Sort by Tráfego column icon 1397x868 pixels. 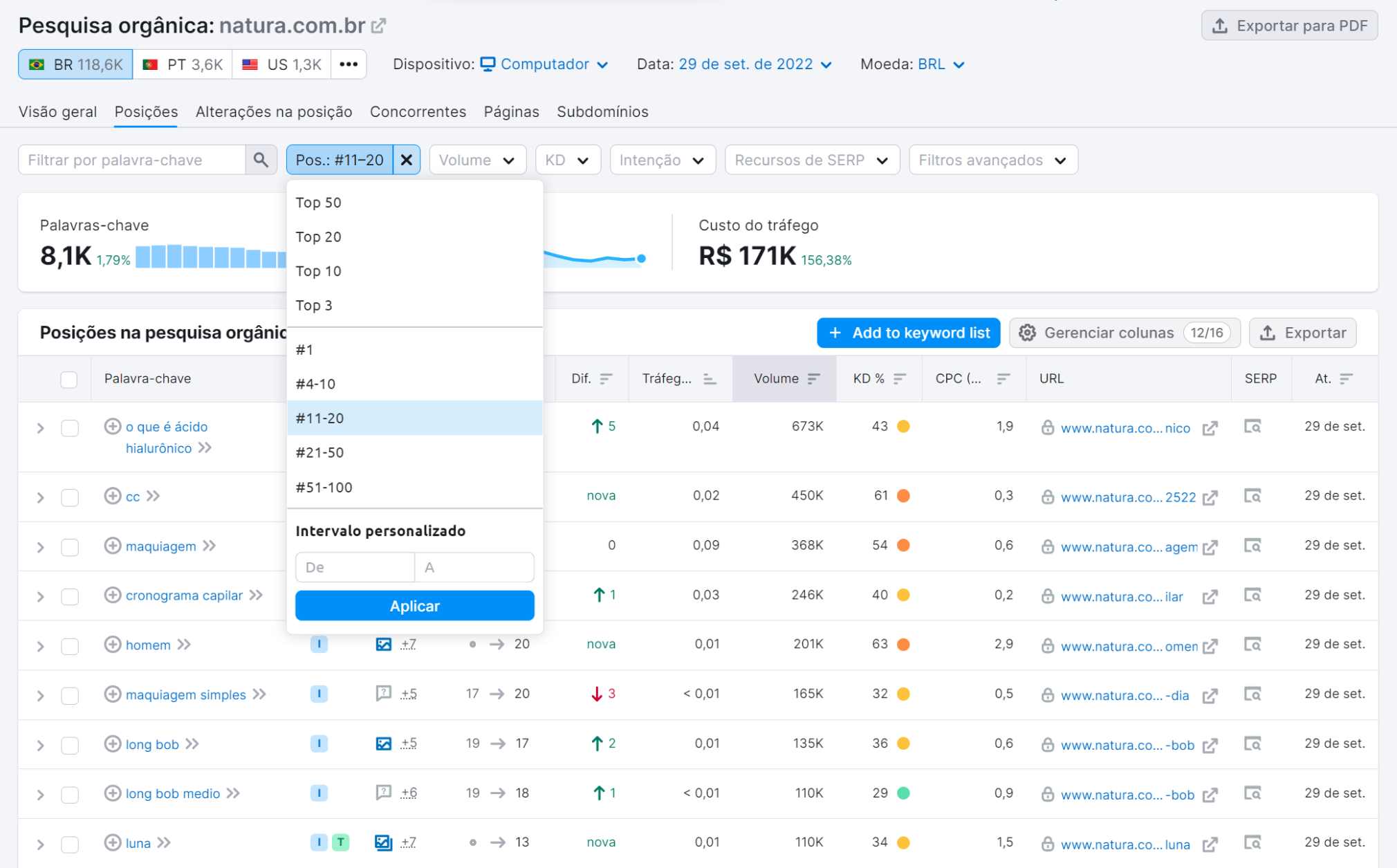coord(710,378)
